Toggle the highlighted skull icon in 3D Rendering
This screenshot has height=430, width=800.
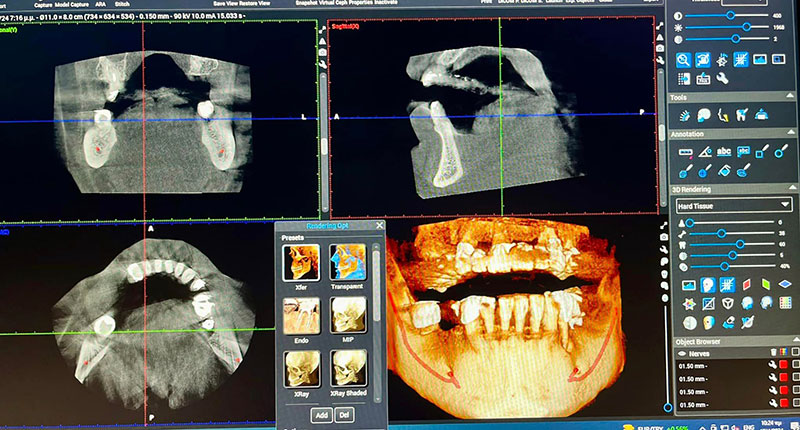point(708,284)
